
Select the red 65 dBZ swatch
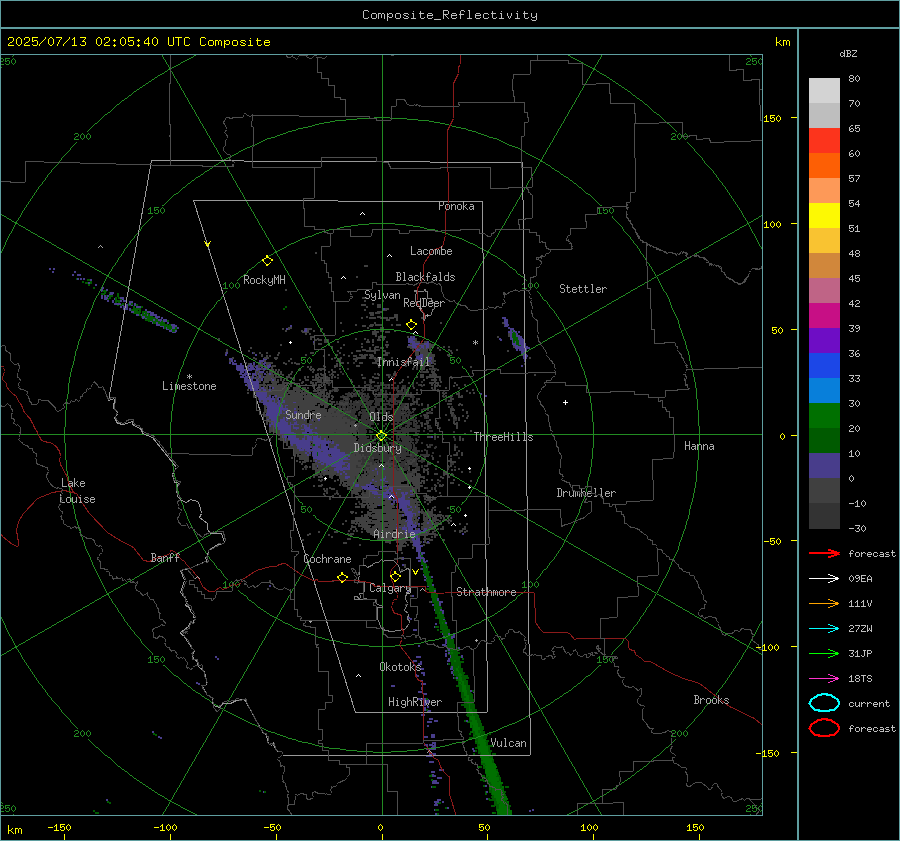point(824,140)
